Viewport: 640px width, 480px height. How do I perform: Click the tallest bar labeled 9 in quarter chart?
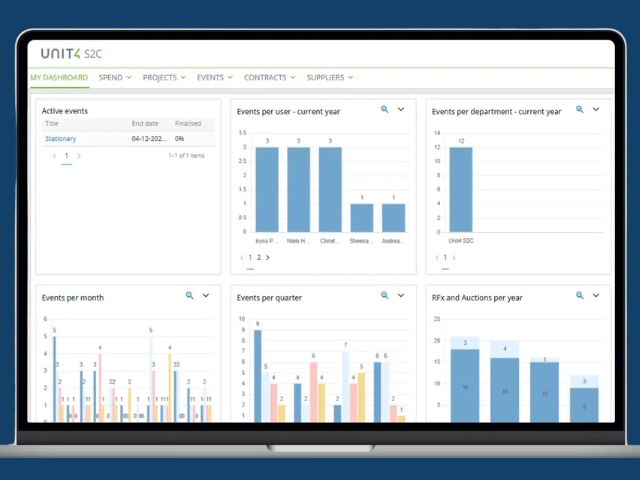[258, 376]
